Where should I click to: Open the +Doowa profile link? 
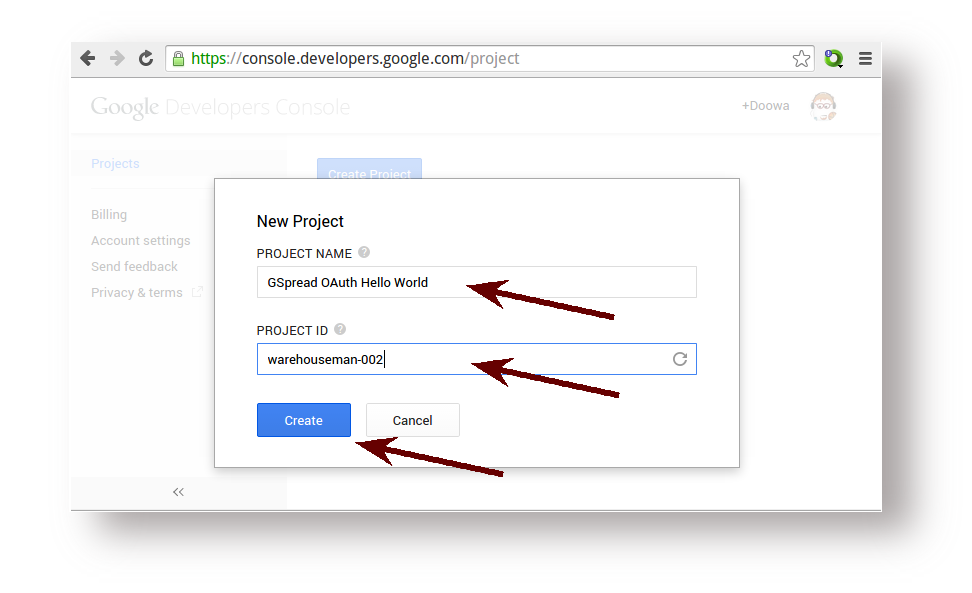766,106
